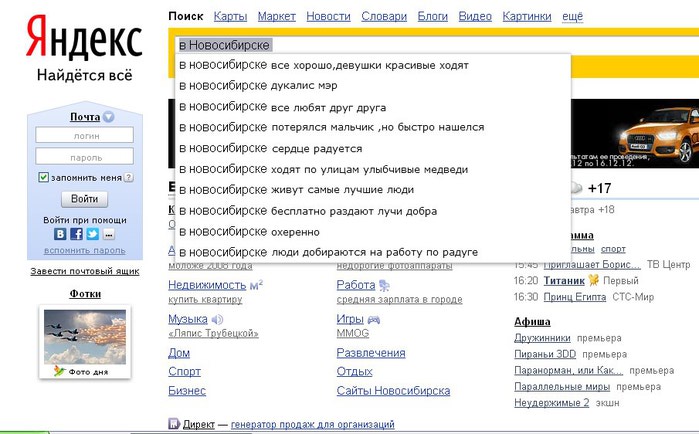Open the Бизнес category link
The image size is (699, 434).
pos(187,391)
